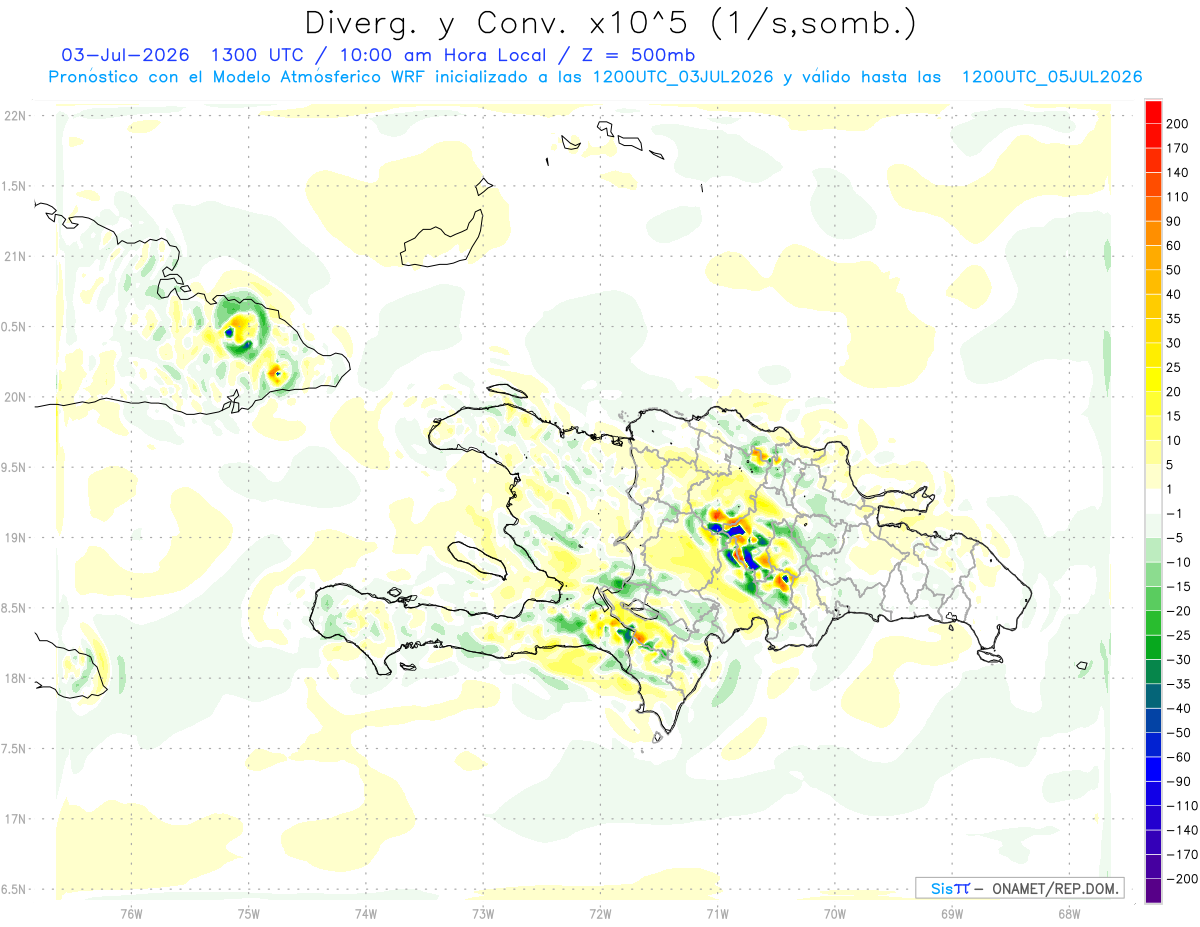Click the colorbar value -170
This screenshot has height=927, width=1200.
(1180, 854)
